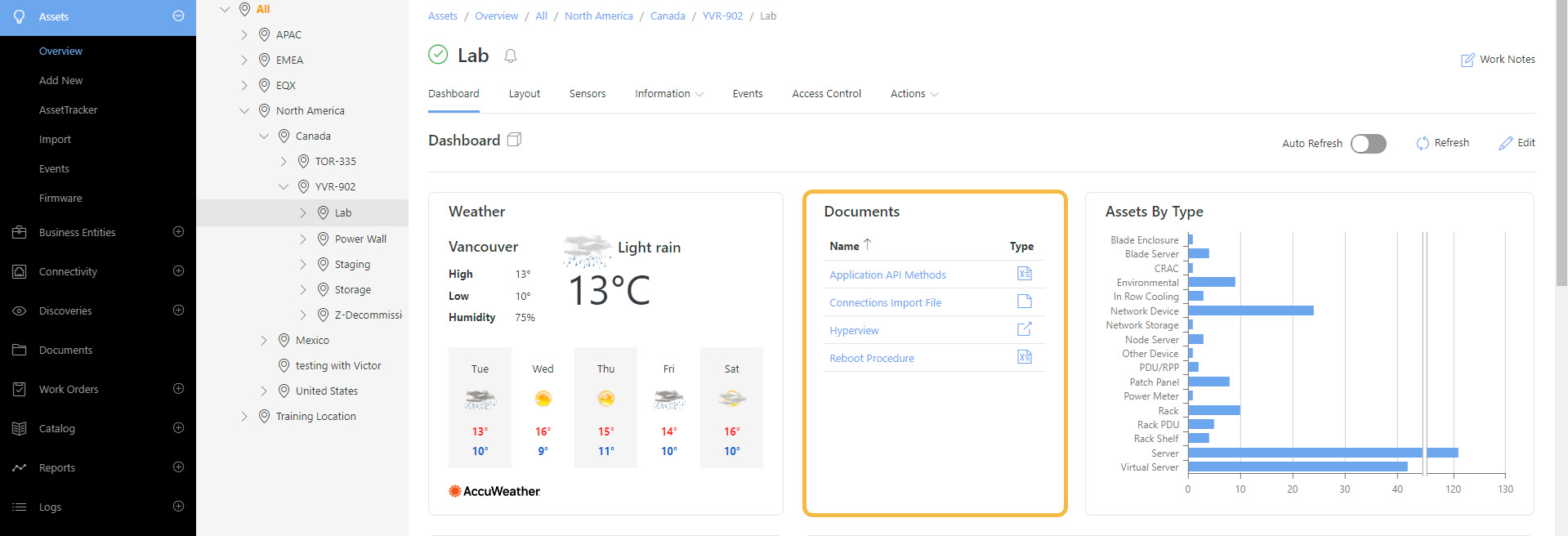Expand the EMEA tree node
Image resolution: width=1568 pixels, height=536 pixels.
point(244,60)
